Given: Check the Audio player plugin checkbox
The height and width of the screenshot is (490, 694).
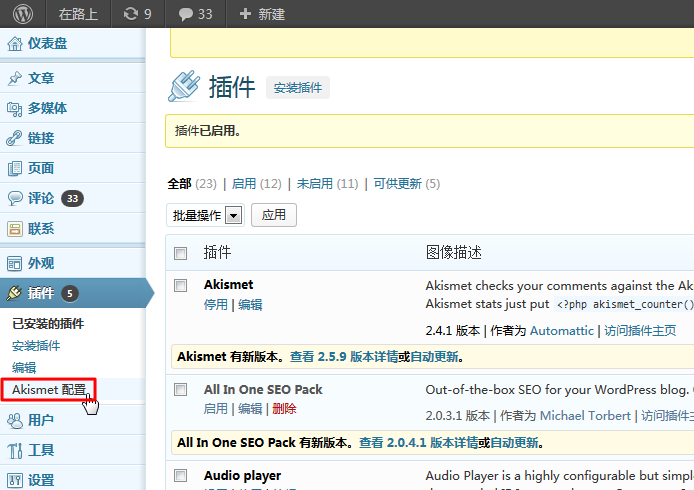Looking at the screenshot, I should [x=181, y=475].
